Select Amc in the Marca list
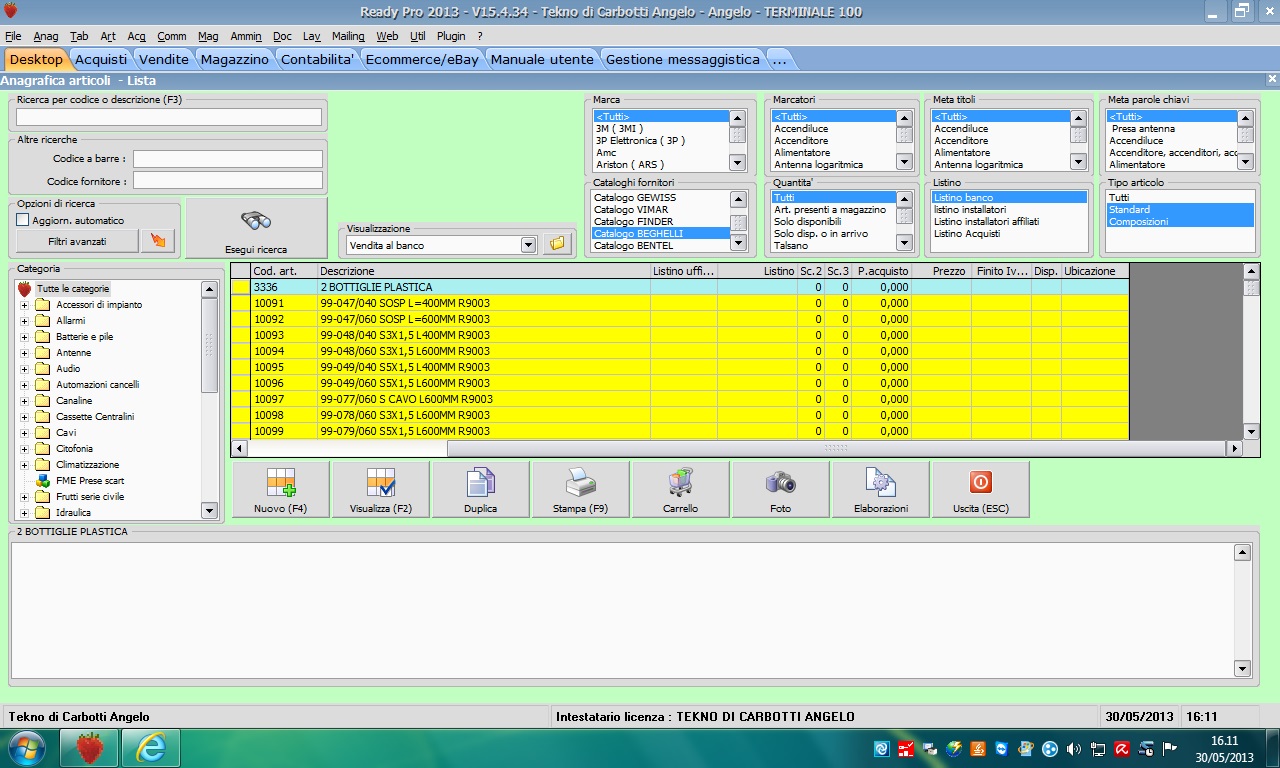This screenshot has height=768, width=1280. [x=660, y=153]
